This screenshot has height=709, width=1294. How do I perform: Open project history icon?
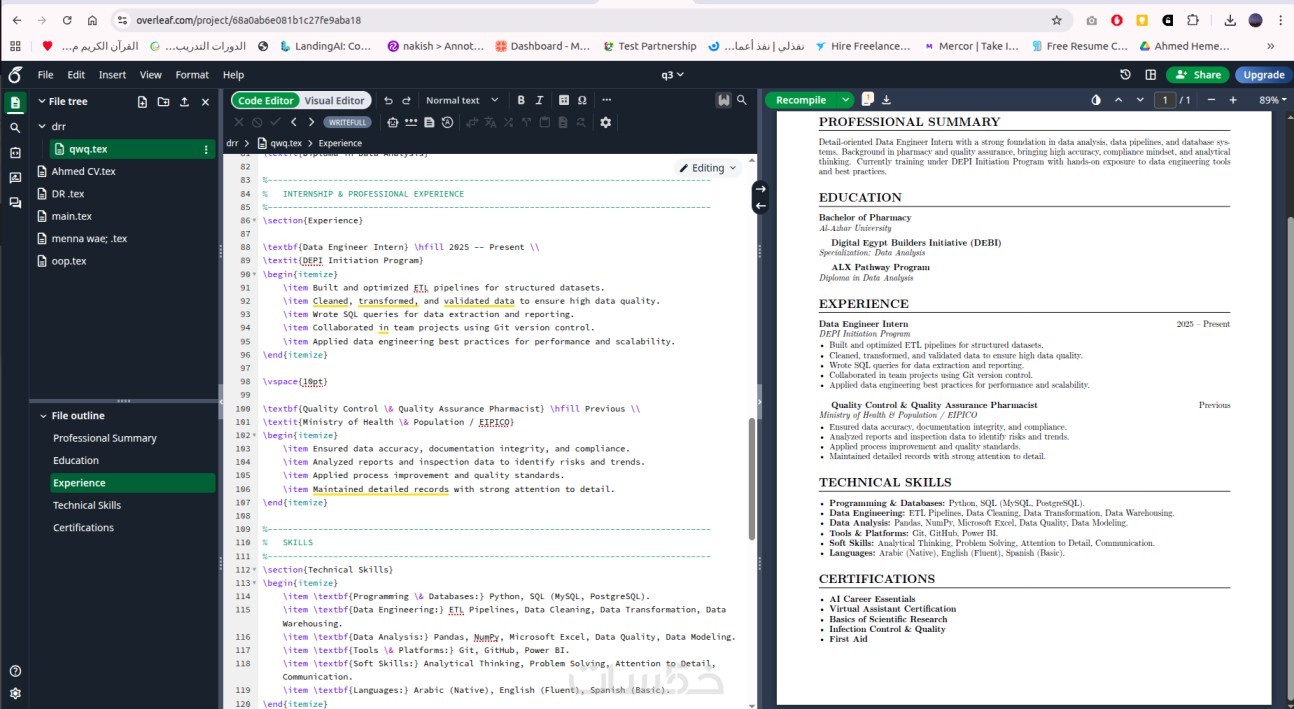(1125, 75)
